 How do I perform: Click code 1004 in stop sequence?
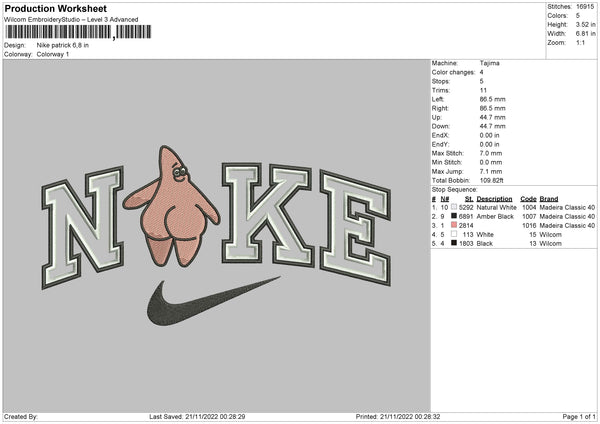(529, 207)
